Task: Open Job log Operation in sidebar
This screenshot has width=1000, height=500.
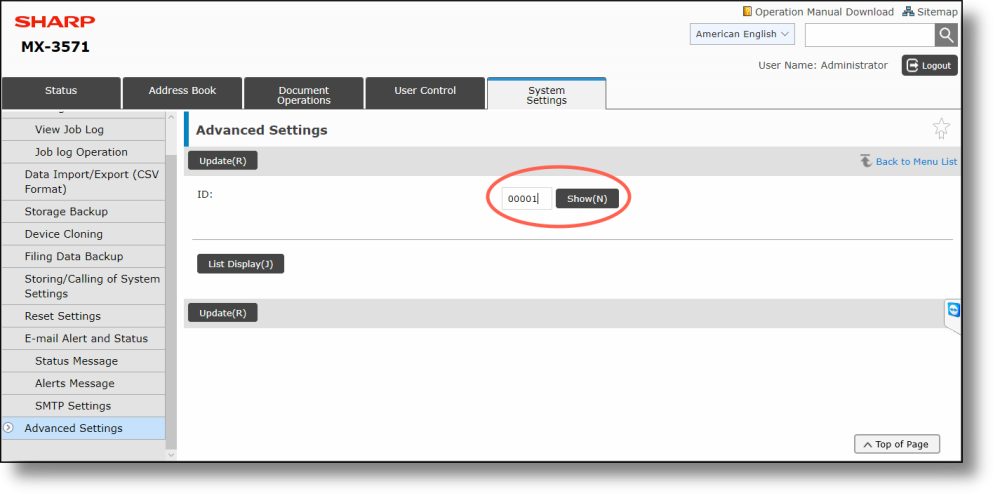Action: pos(83,152)
